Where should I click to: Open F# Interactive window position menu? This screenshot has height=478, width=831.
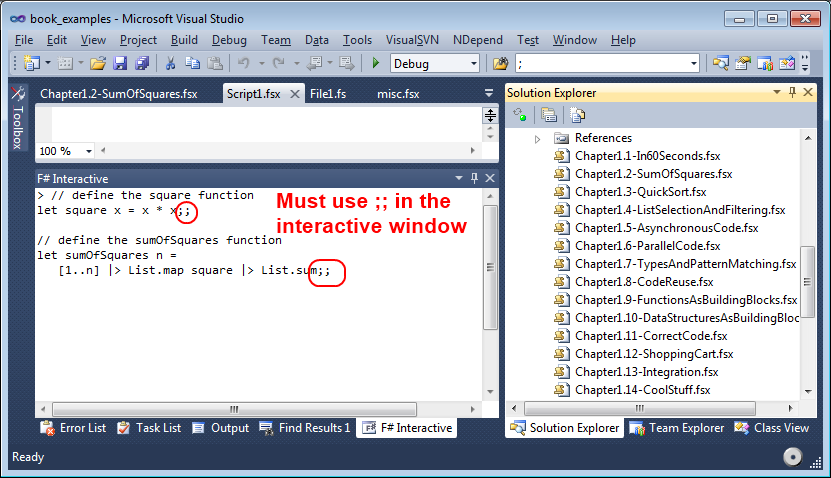tap(458, 178)
